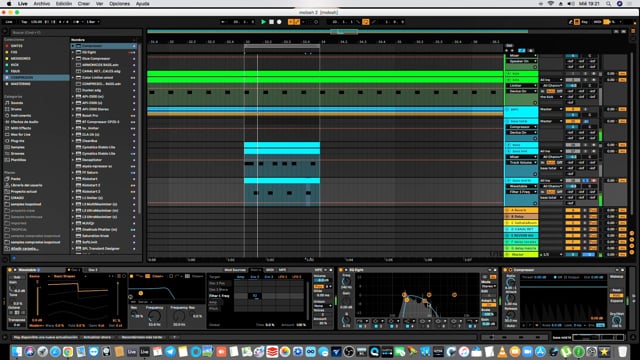Open the Crear menu

pos(84,4)
